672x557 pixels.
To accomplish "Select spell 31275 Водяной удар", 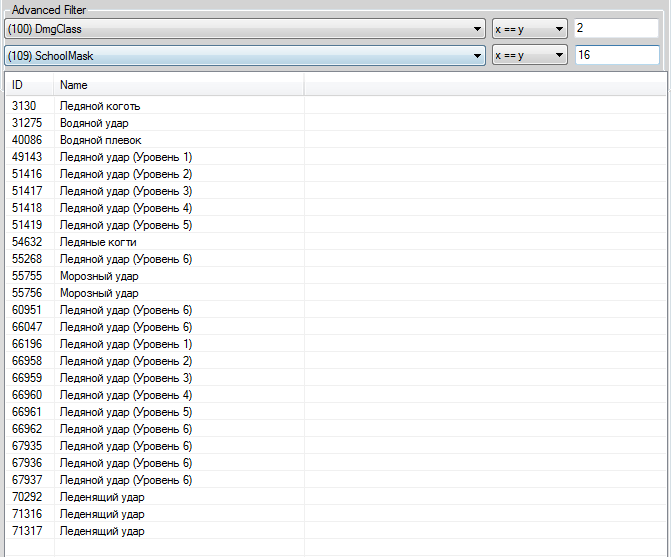I will pyautogui.click(x=98, y=123).
